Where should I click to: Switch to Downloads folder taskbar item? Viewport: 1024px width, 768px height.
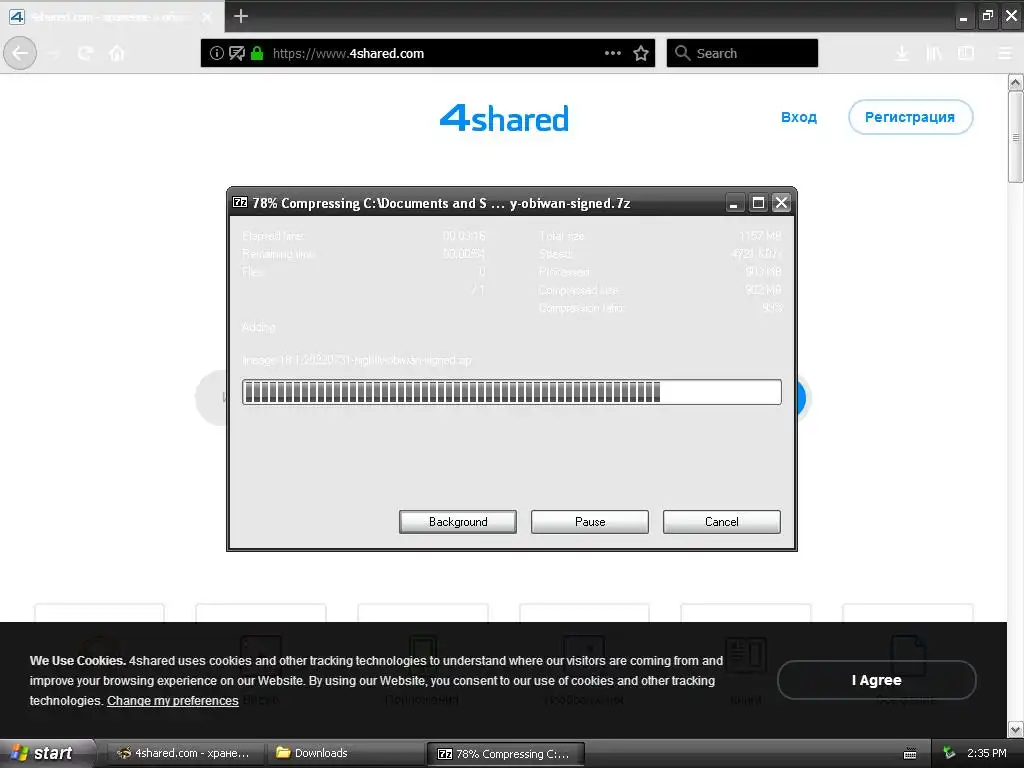coord(345,753)
